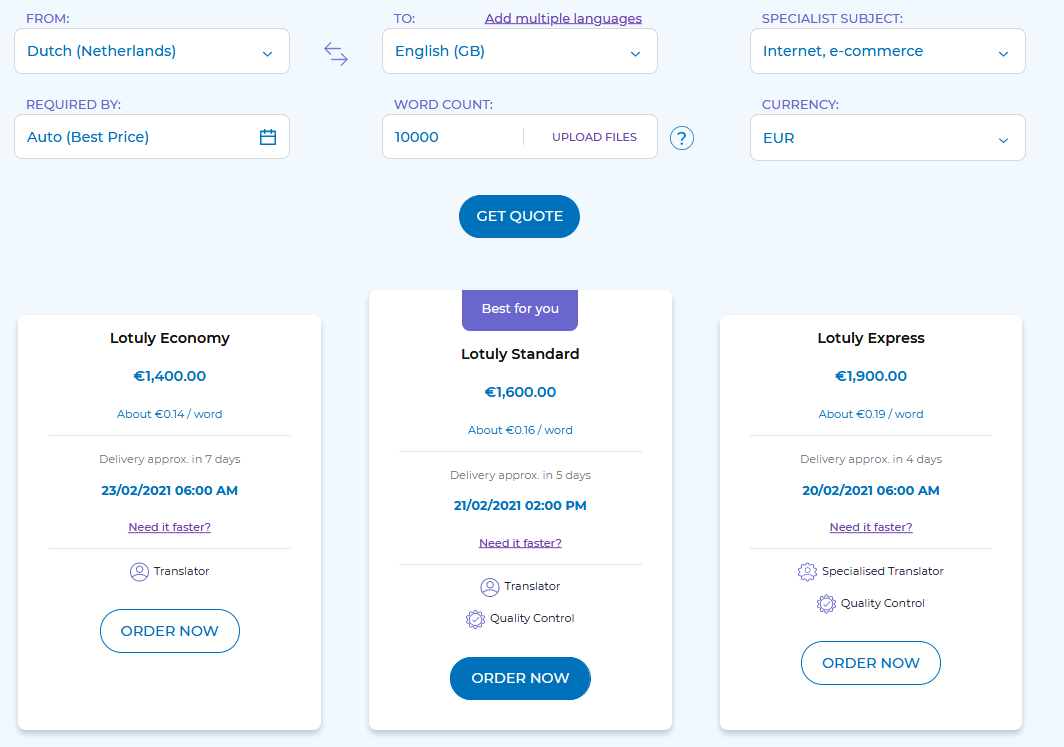Click Quality Control badge icon in Standard card
The height and width of the screenshot is (747, 1064).
[475, 619]
